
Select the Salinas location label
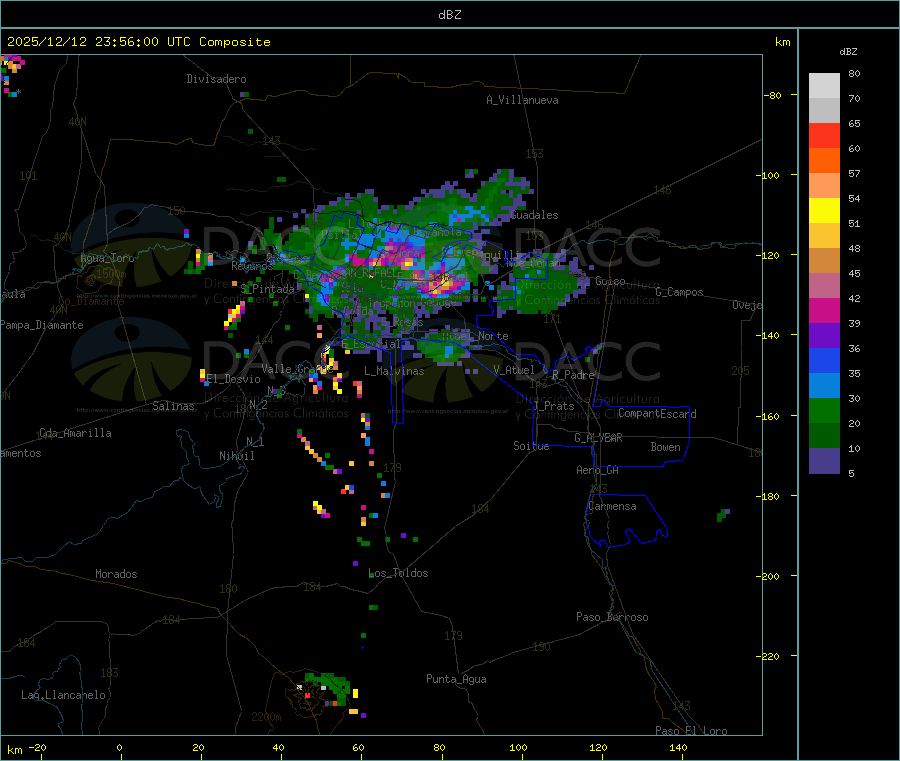click(173, 406)
